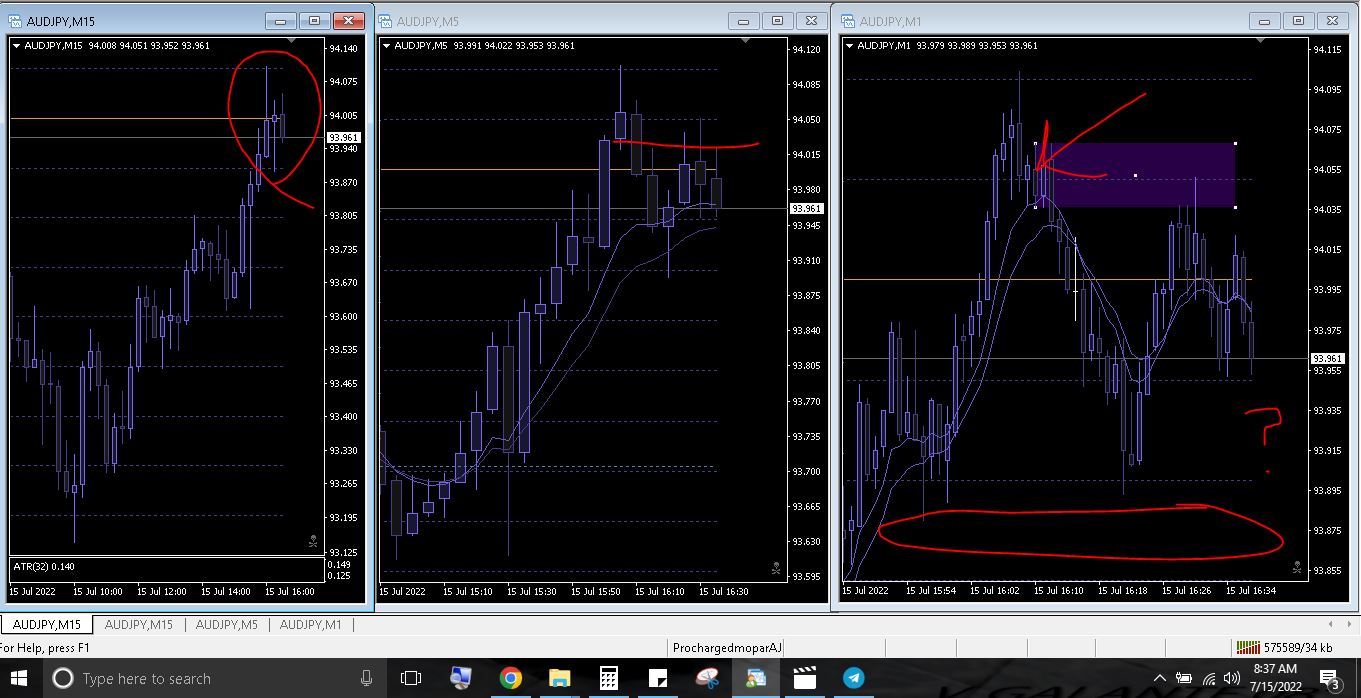The width and height of the screenshot is (1361, 698).
Task: Open the Windows Start menu
Action: 21,678
